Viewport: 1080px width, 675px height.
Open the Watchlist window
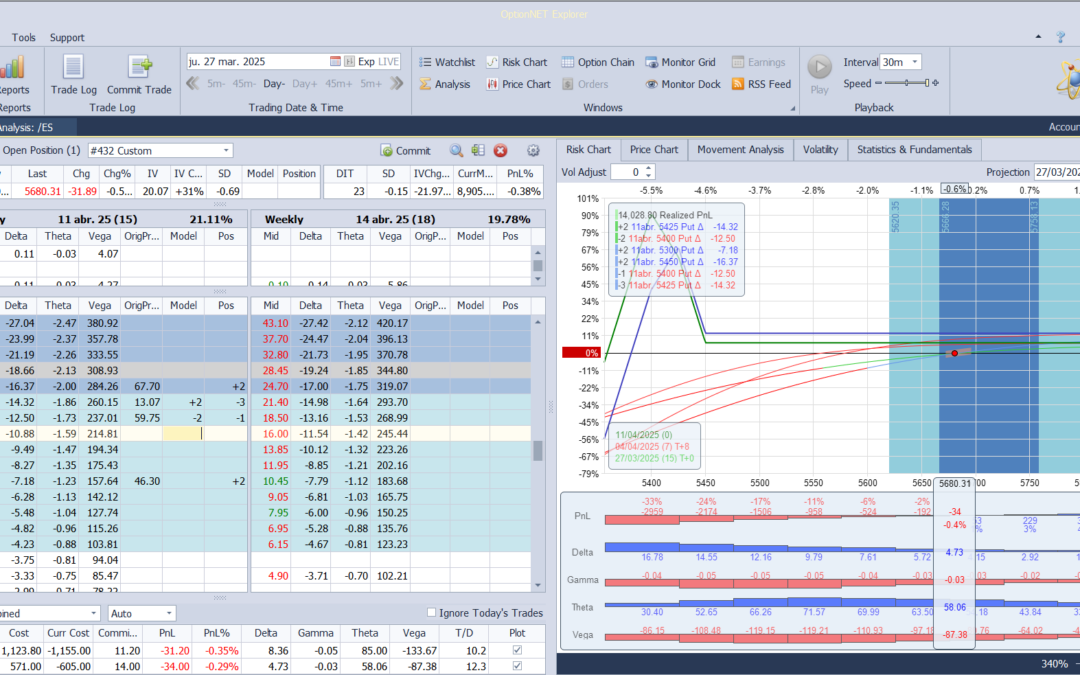[447, 62]
